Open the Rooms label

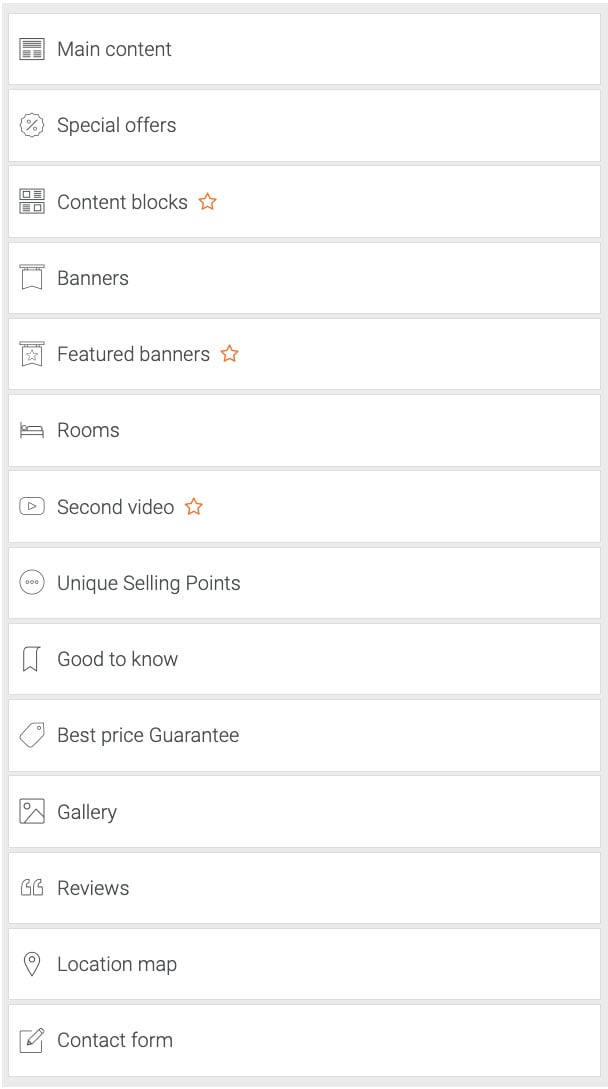(x=88, y=431)
